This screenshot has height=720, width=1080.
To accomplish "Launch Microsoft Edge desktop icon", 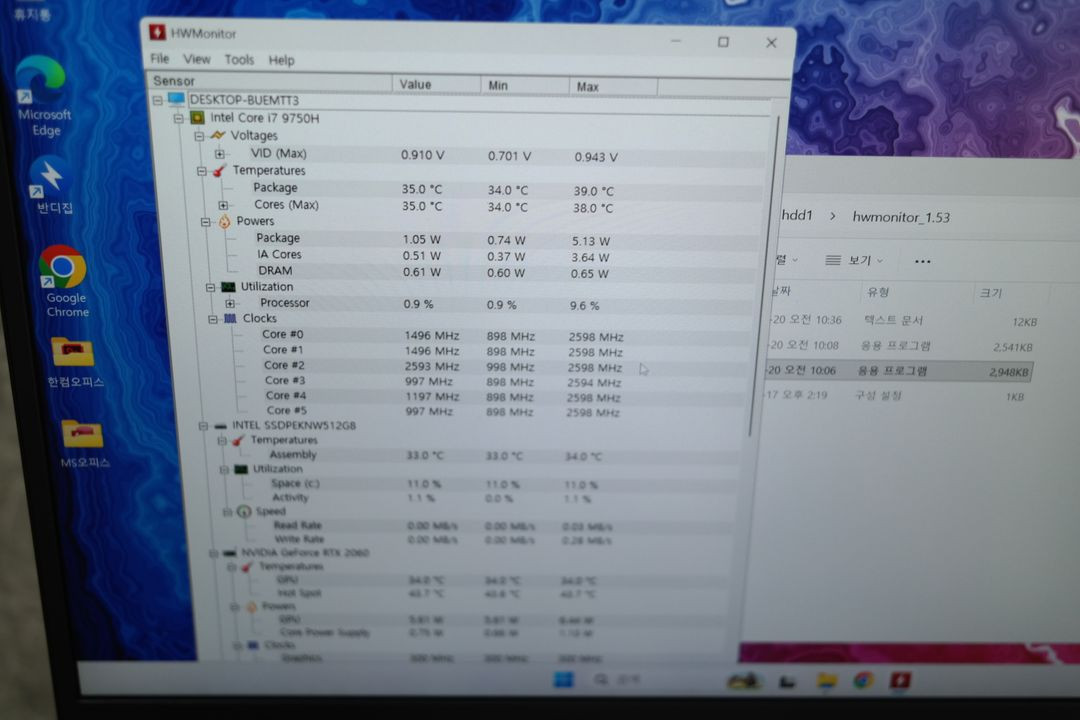I will pyautogui.click(x=40, y=87).
